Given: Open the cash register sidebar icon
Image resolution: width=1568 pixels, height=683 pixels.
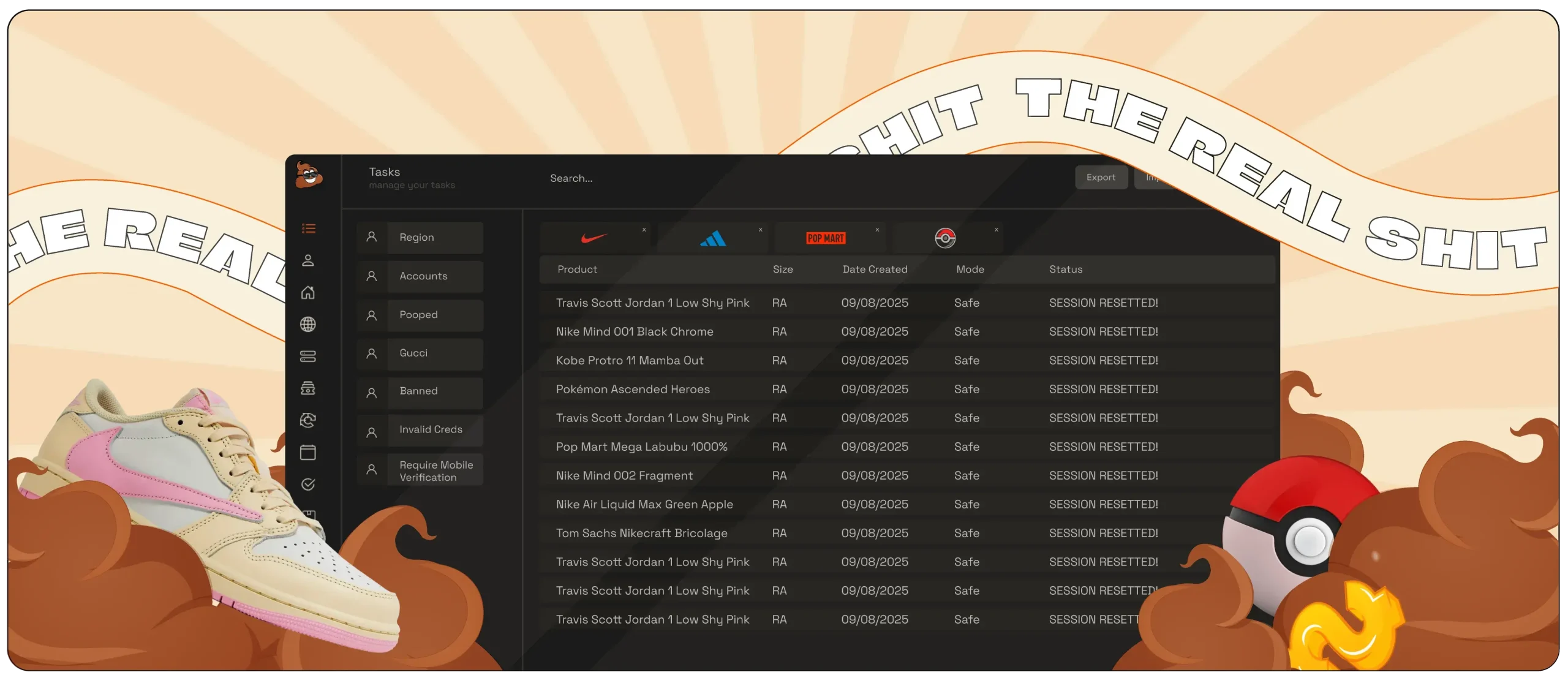Looking at the screenshot, I should (308, 388).
